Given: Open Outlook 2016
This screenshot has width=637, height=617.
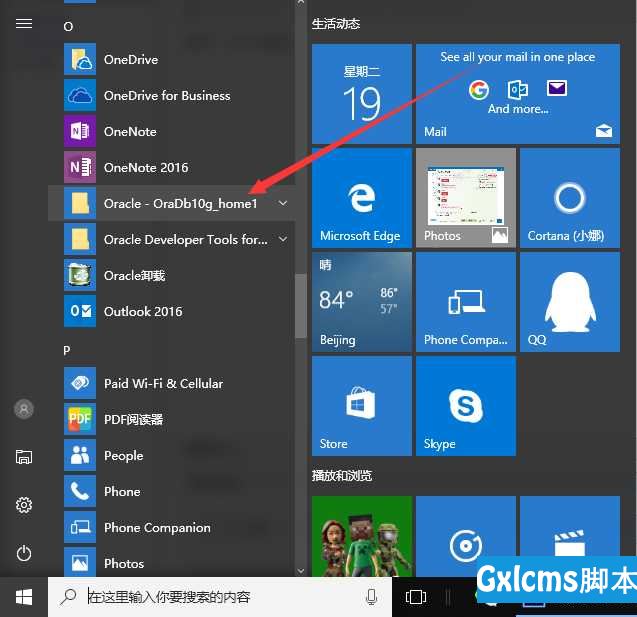Looking at the screenshot, I should coord(171,311).
